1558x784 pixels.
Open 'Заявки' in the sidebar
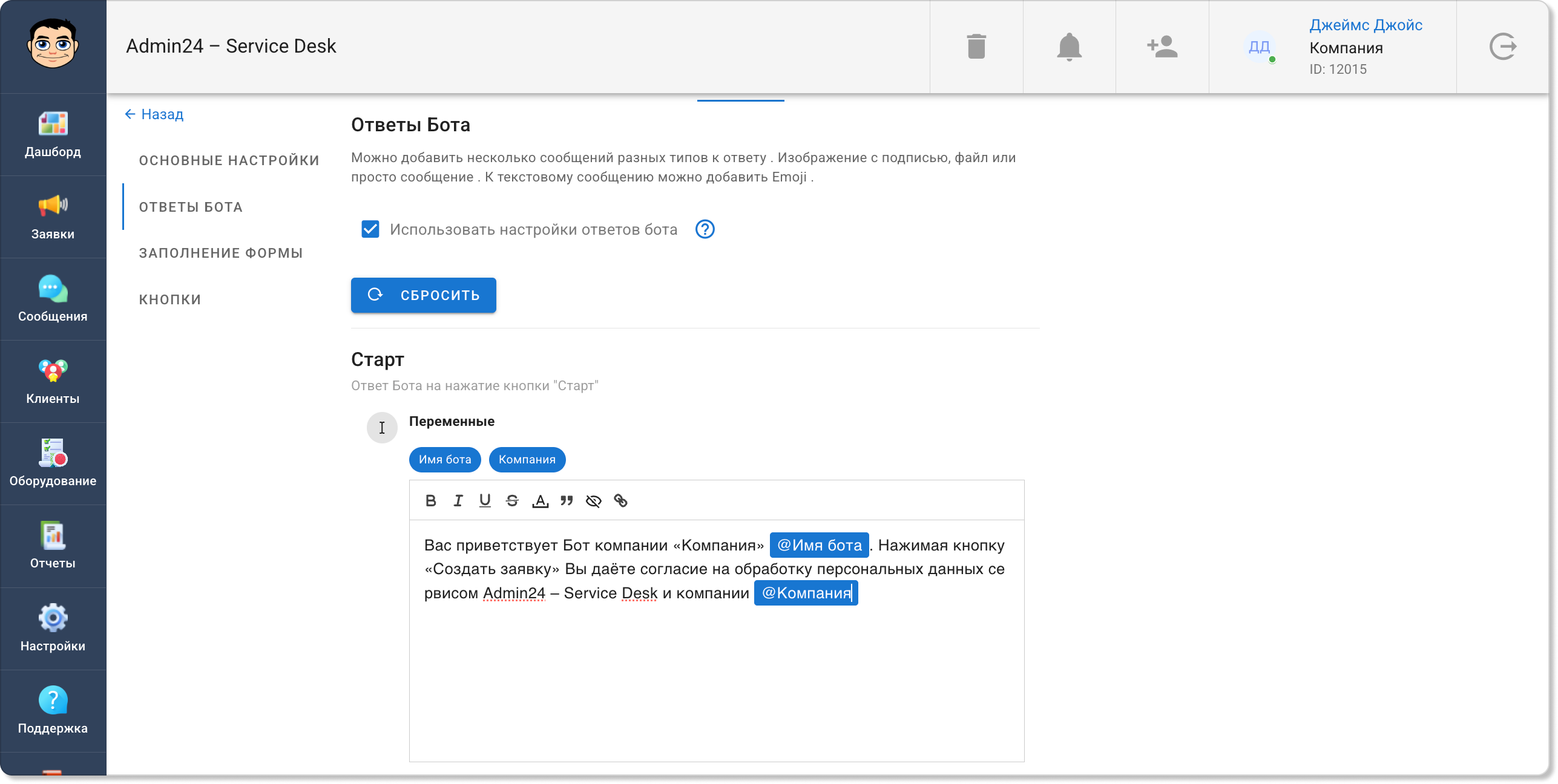point(53,217)
